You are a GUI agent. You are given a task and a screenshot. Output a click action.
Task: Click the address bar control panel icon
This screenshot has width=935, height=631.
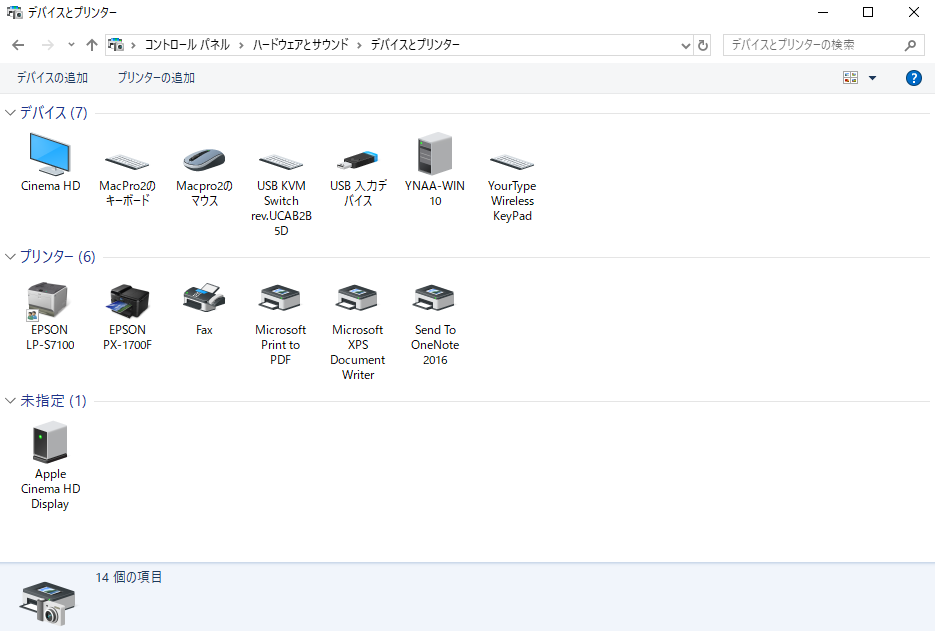(116, 45)
